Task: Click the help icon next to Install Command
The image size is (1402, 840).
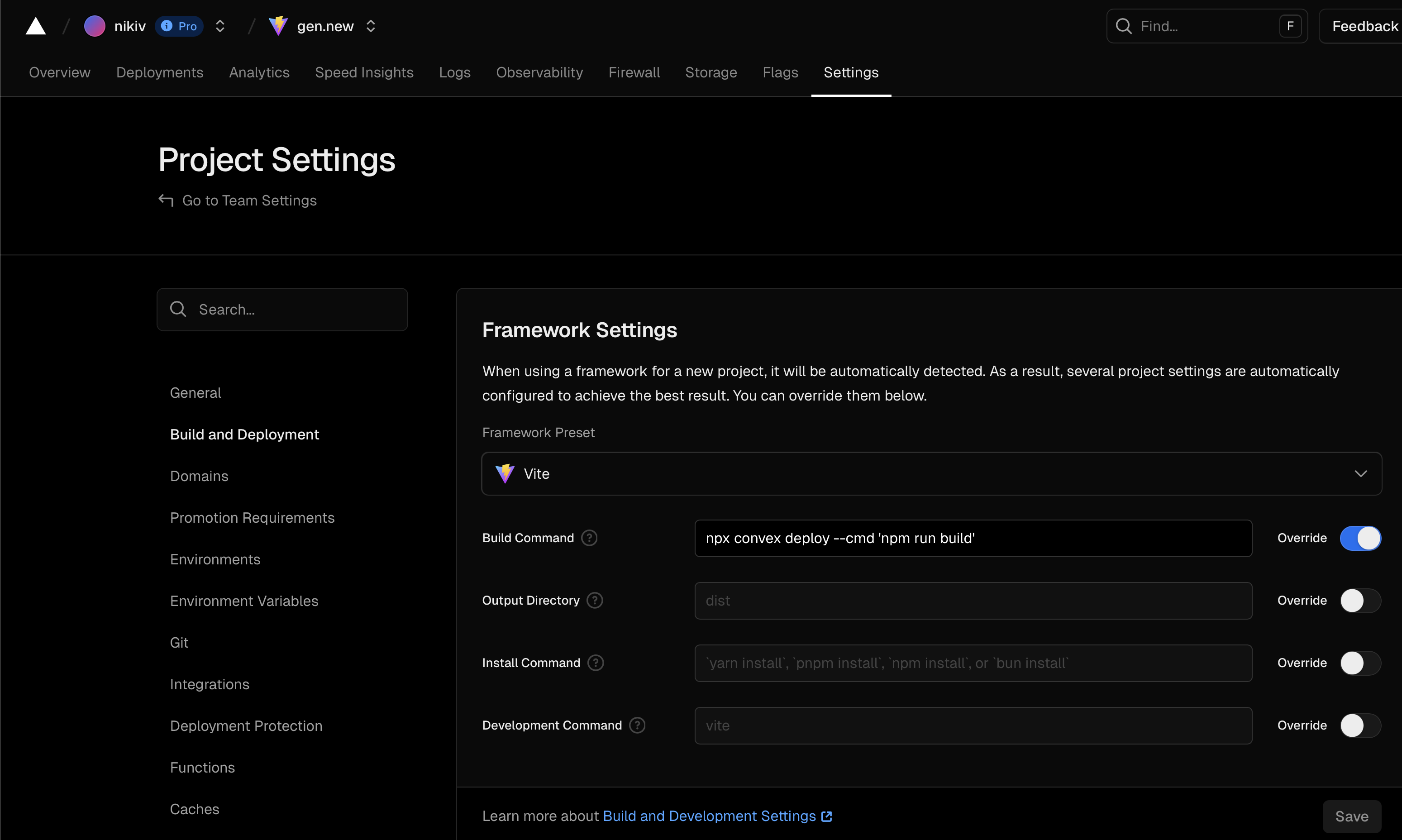Action: click(596, 662)
